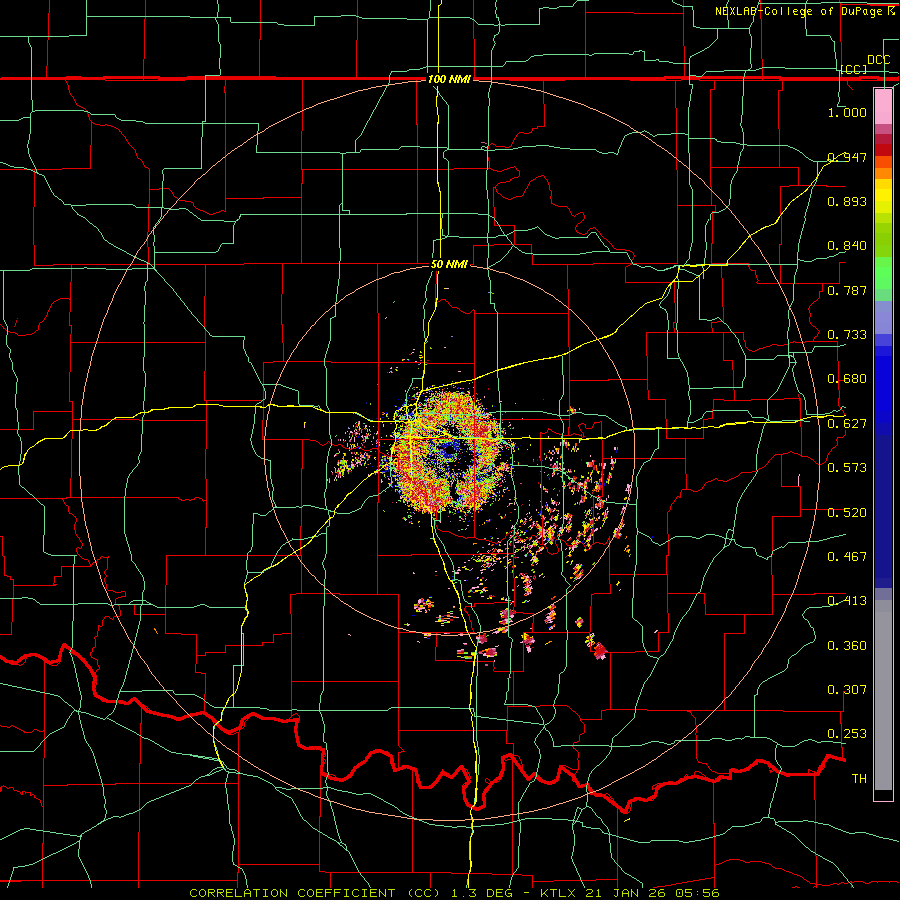Image resolution: width=900 pixels, height=900 pixels.
Task: Select the 0.573 scale value
Action: pyautogui.click(x=847, y=468)
